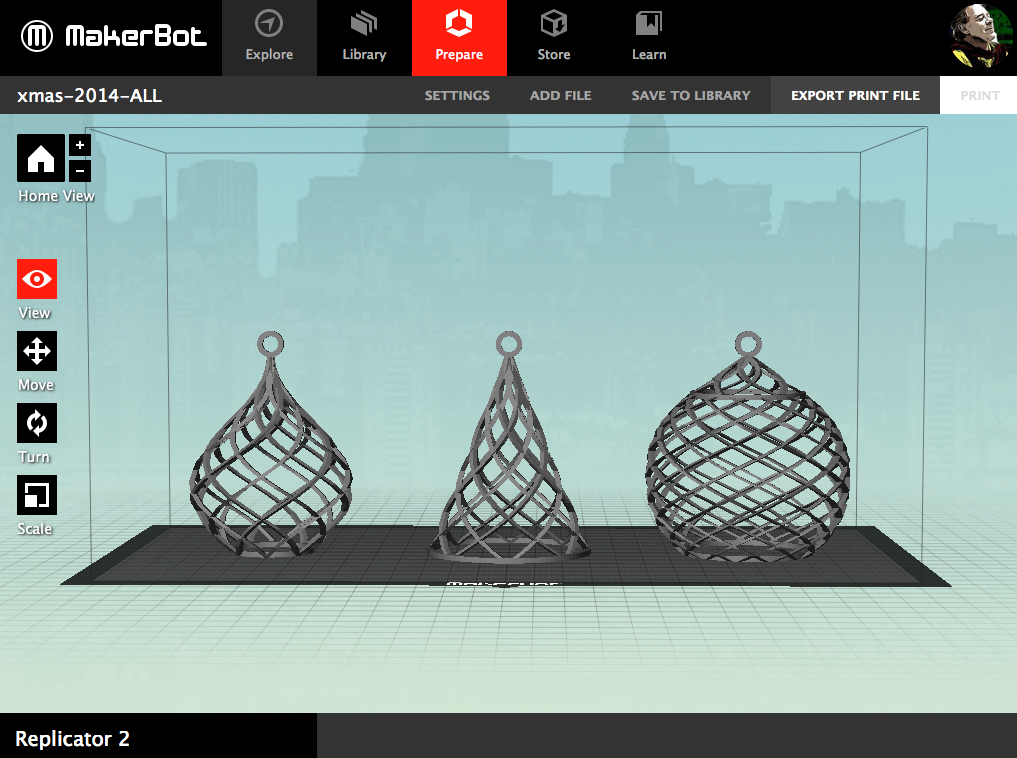Open the Library tab
The width and height of the screenshot is (1017, 758).
click(x=365, y=38)
